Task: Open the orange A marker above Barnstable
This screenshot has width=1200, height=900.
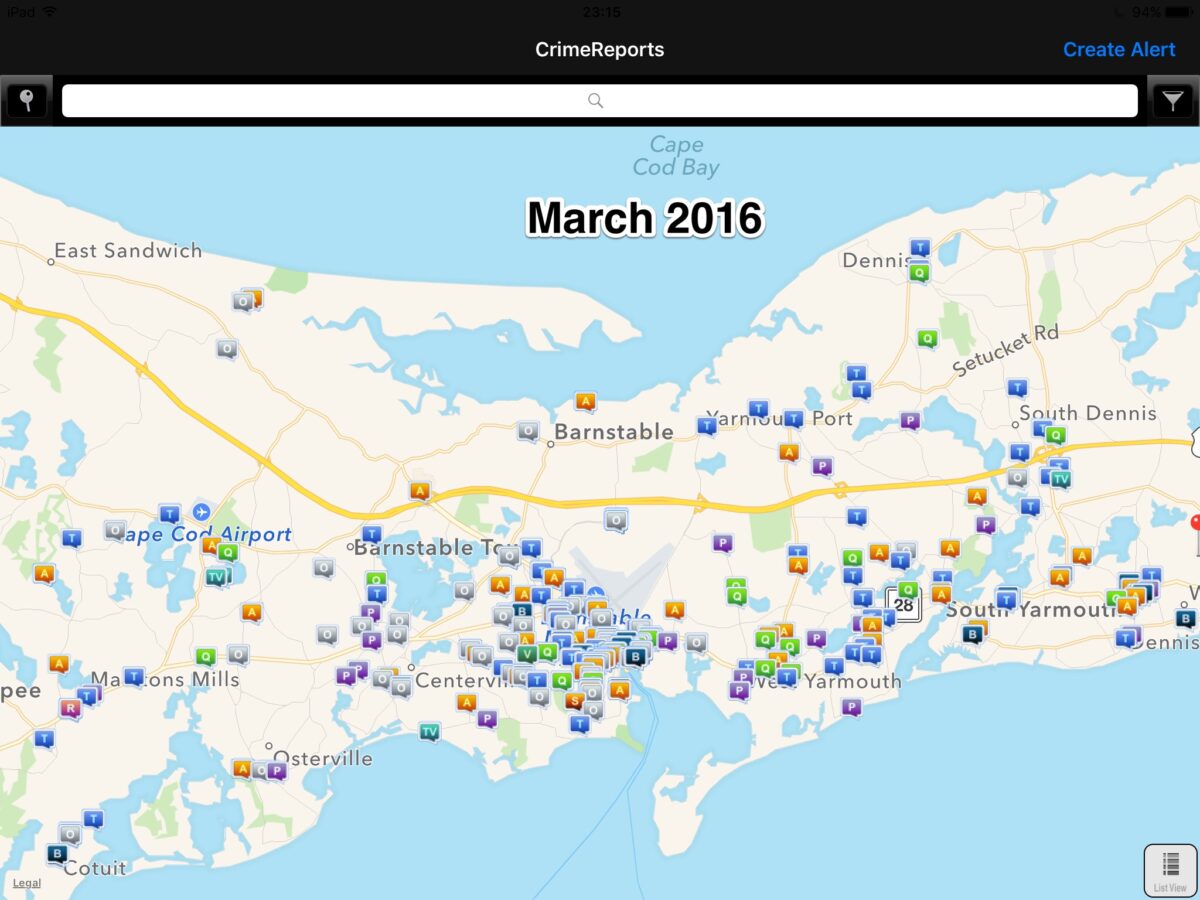Action: (584, 401)
